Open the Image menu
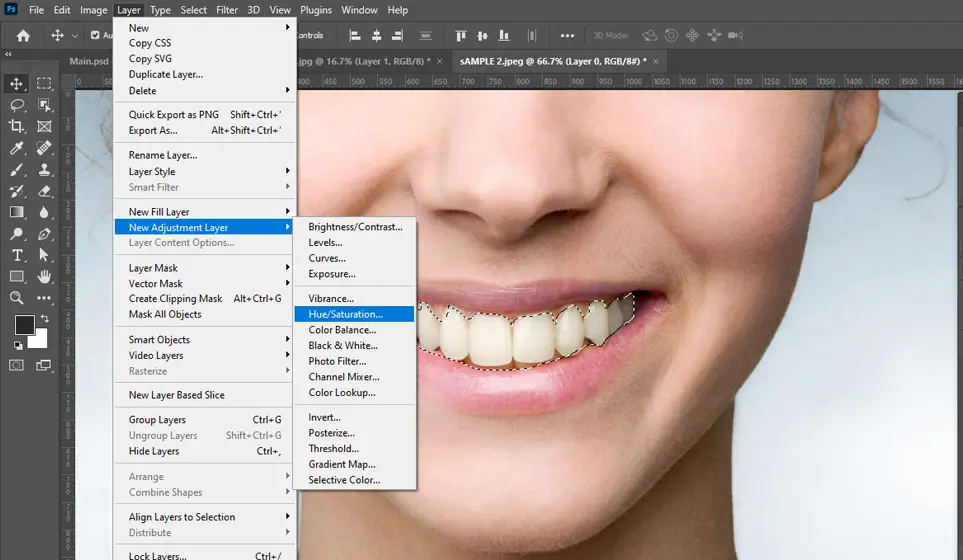Image resolution: width=963 pixels, height=560 pixels. pos(93,10)
